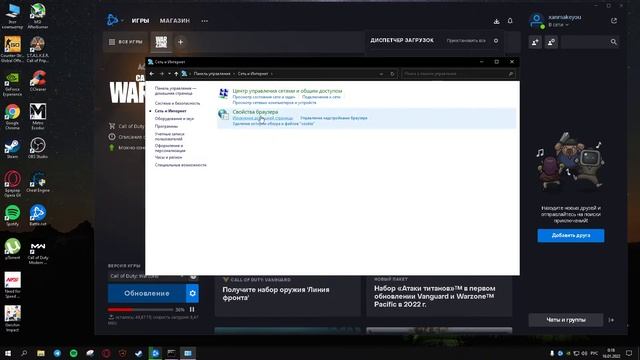Click the red update progress bar
Screen dimensions: 640x360
pyautogui.click(x=140, y=310)
